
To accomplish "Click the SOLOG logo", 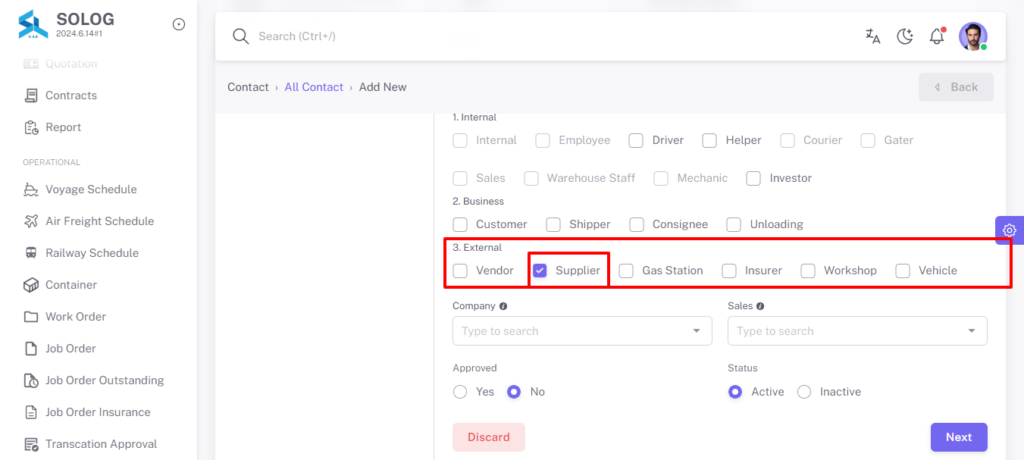I will (33, 24).
